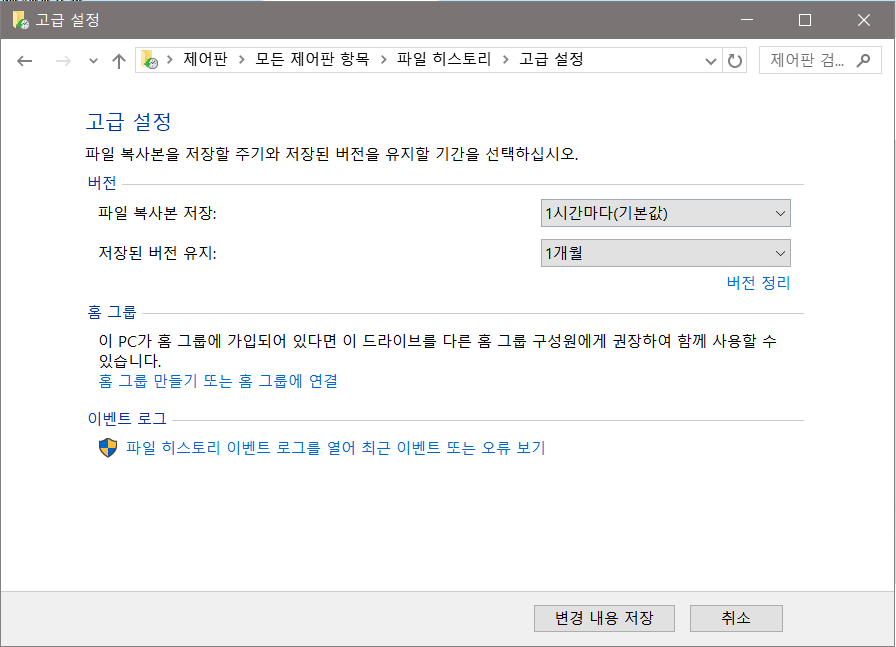Viewport: 896px width, 647px height.
Task: Expand the breadcrumb arrow after 제어판
Action: tap(243, 60)
